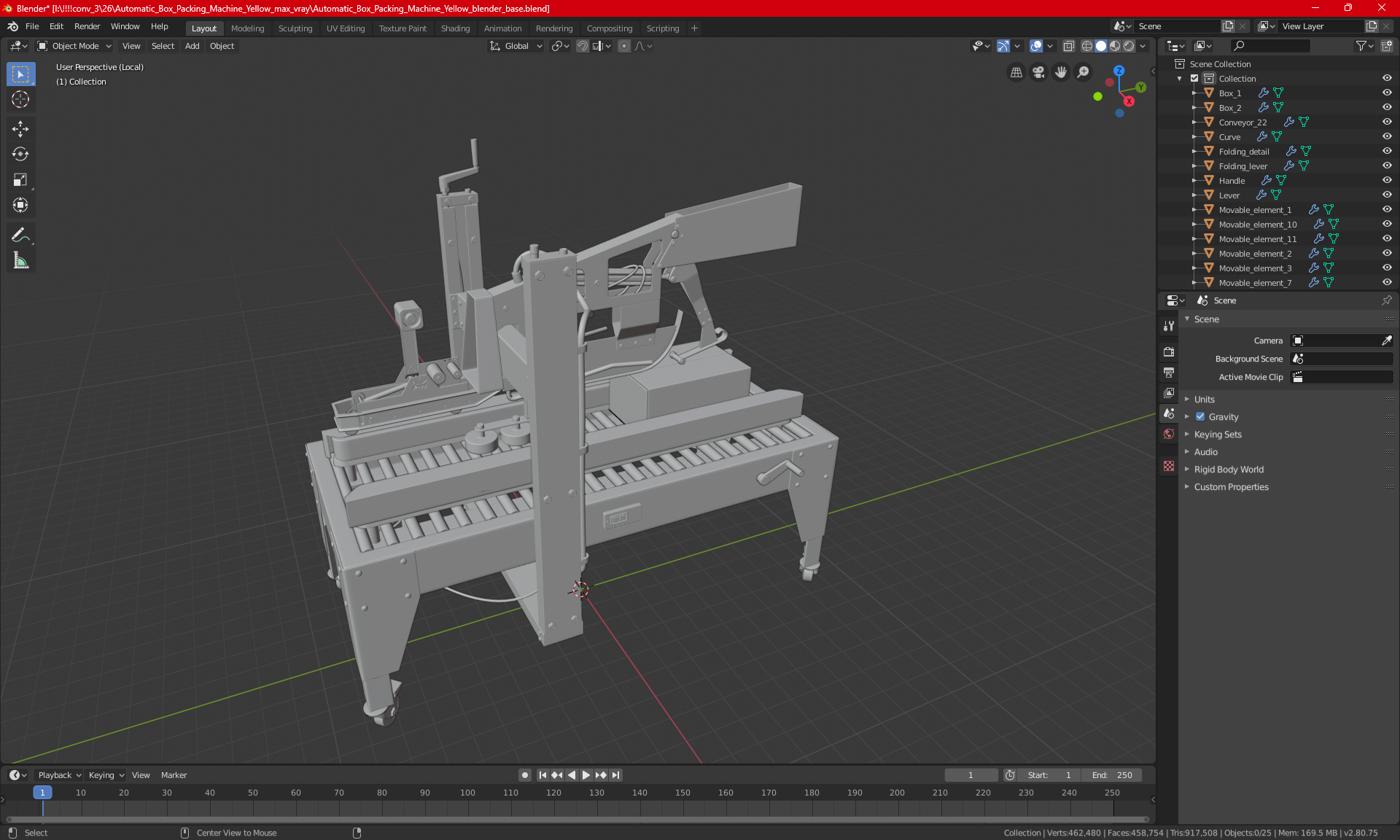Viewport: 1400px width, 840px height.
Task: Select the Measure tool
Action: 20,260
